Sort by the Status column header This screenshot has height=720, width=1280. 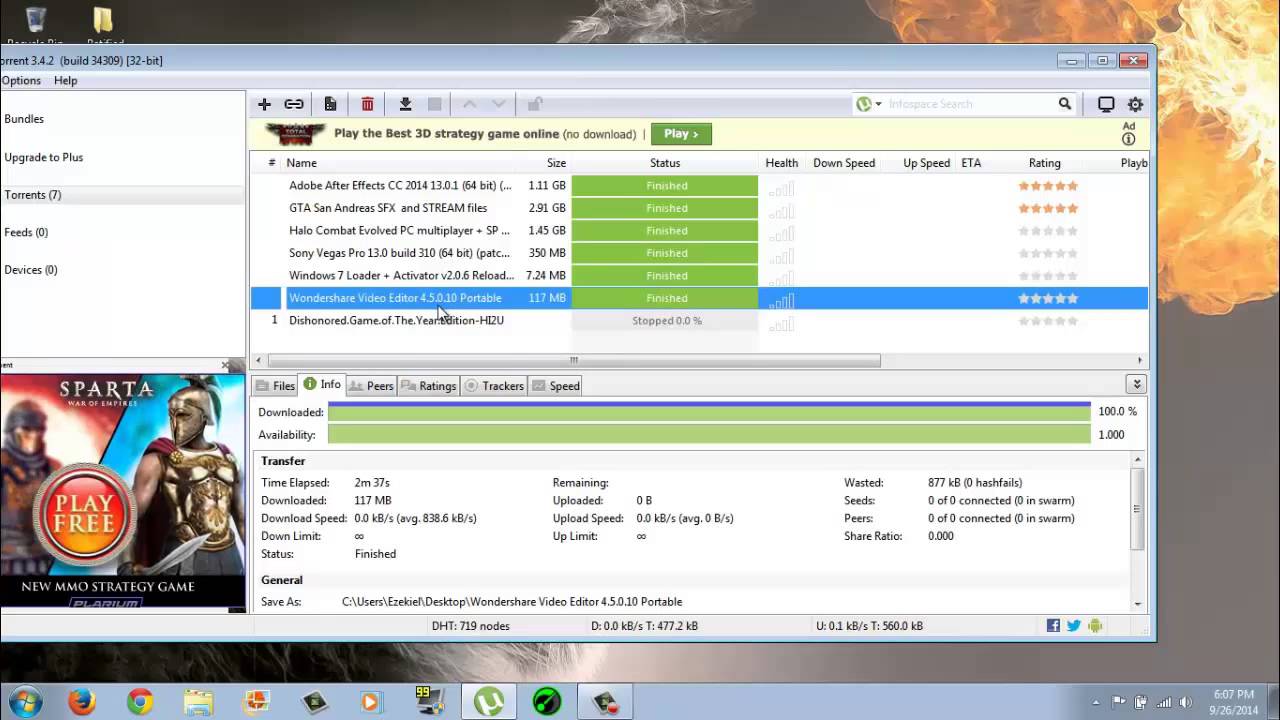pos(665,163)
